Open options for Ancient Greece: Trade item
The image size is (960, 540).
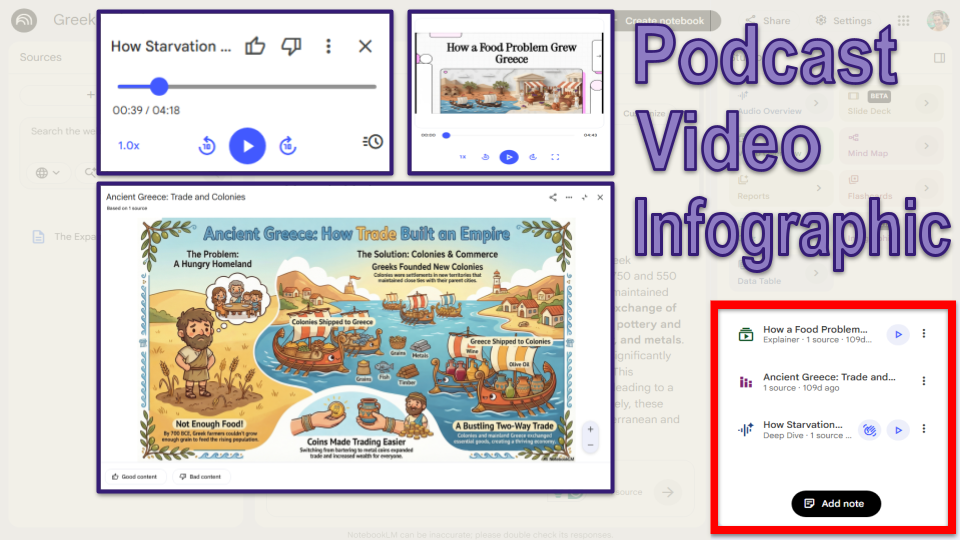[x=924, y=381]
